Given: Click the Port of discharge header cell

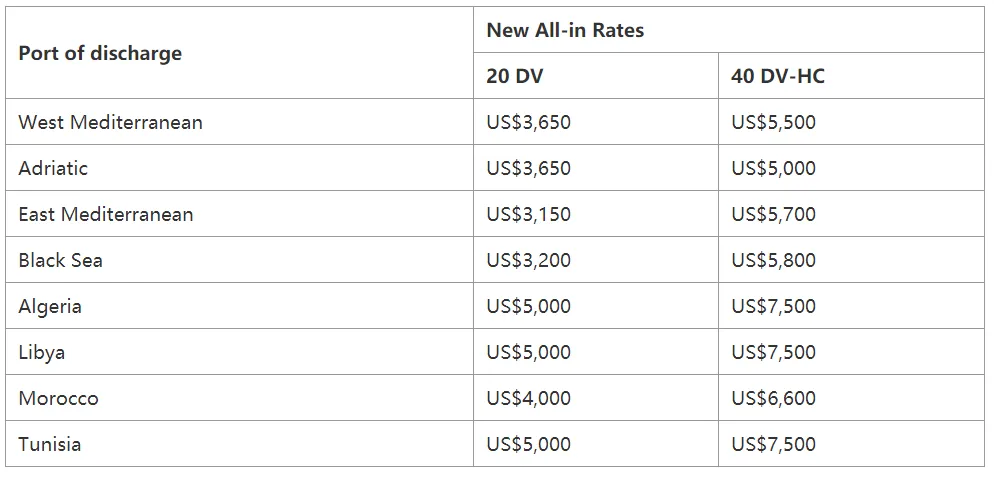Looking at the screenshot, I should 100,53.
